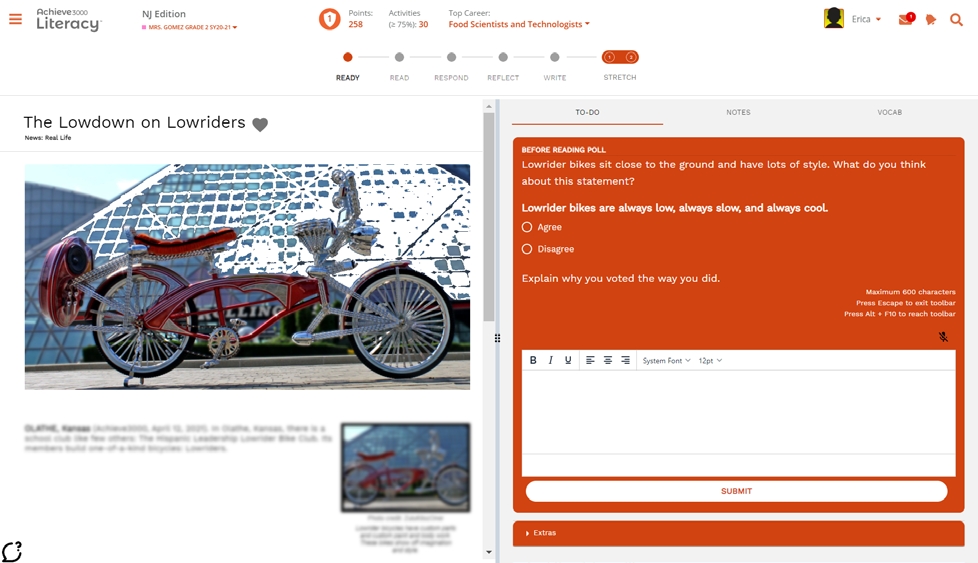Switch to the Vocab tab
The width and height of the screenshot is (978, 563).
[889, 112]
